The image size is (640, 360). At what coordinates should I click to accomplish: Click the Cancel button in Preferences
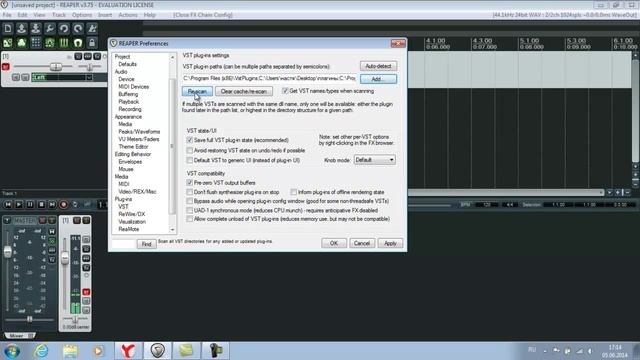click(x=362, y=243)
